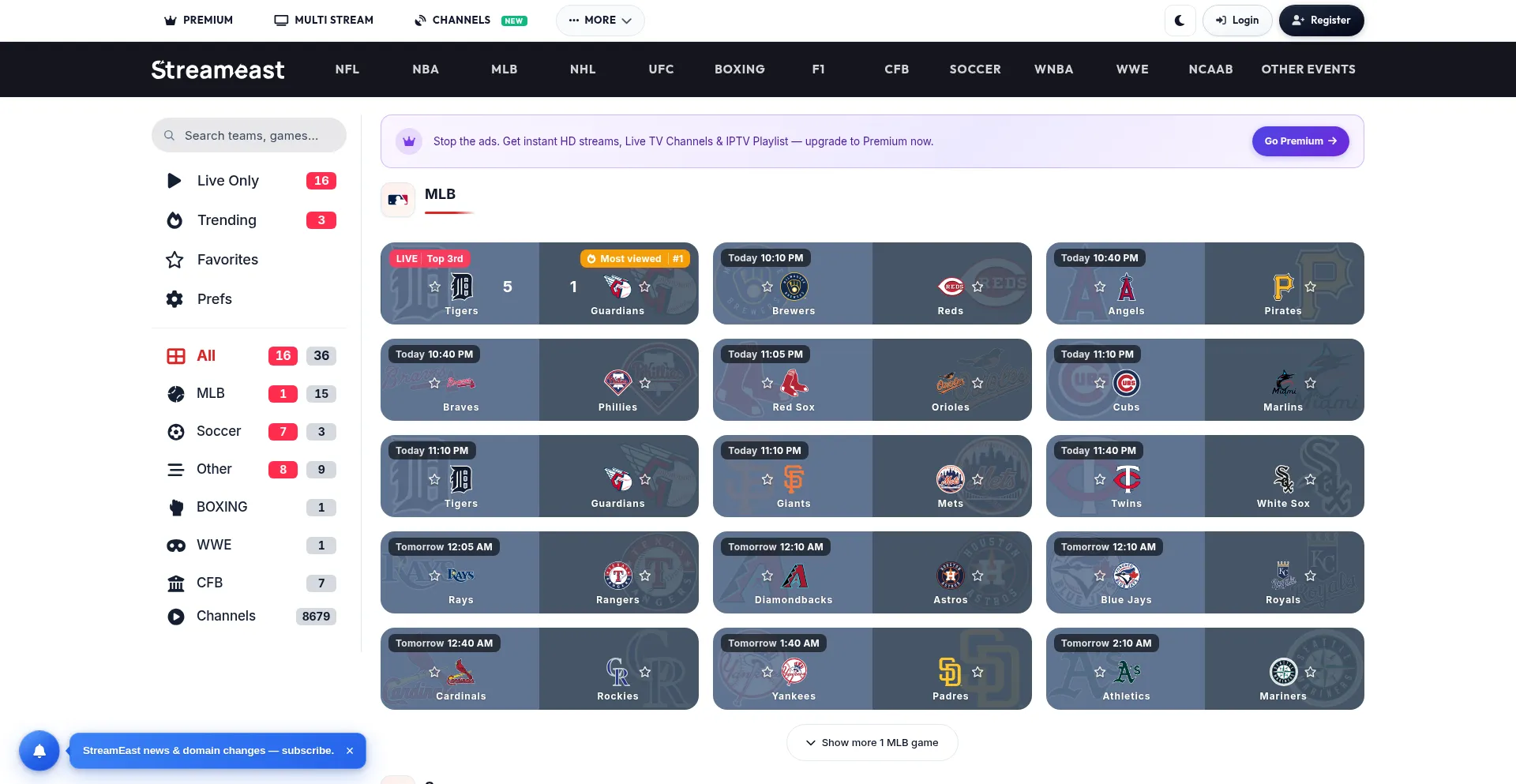Open the Rays vs Rangers 12:05 AM game

(539, 572)
